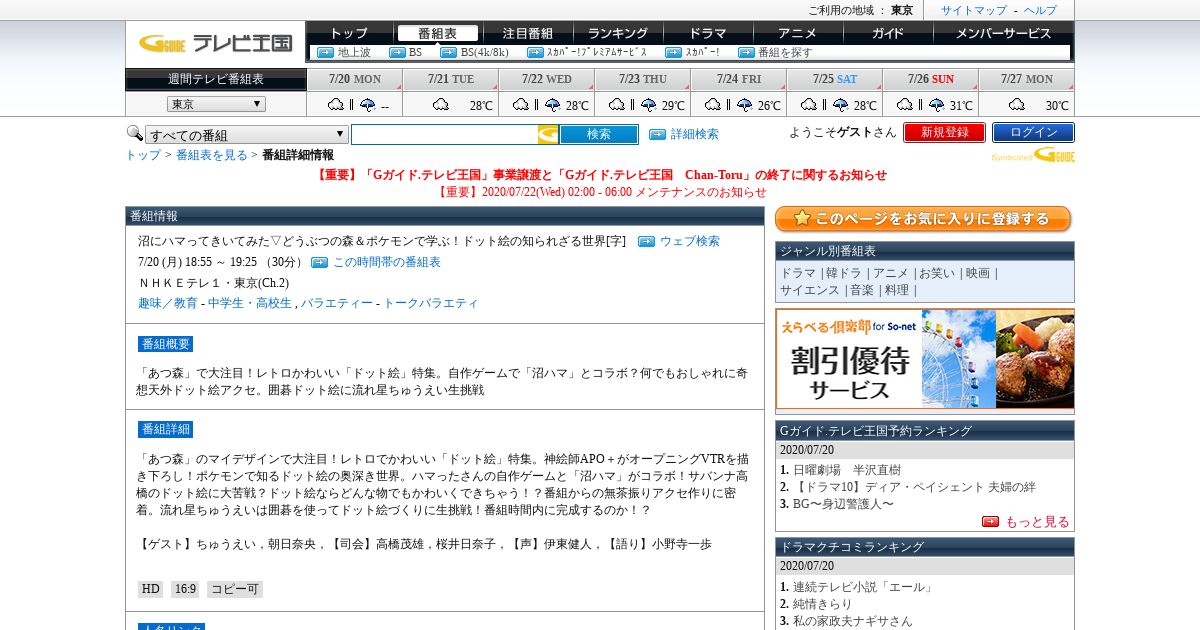
Task: Click the weather icon under 7/27 MON
Action: click(1016, 105)
